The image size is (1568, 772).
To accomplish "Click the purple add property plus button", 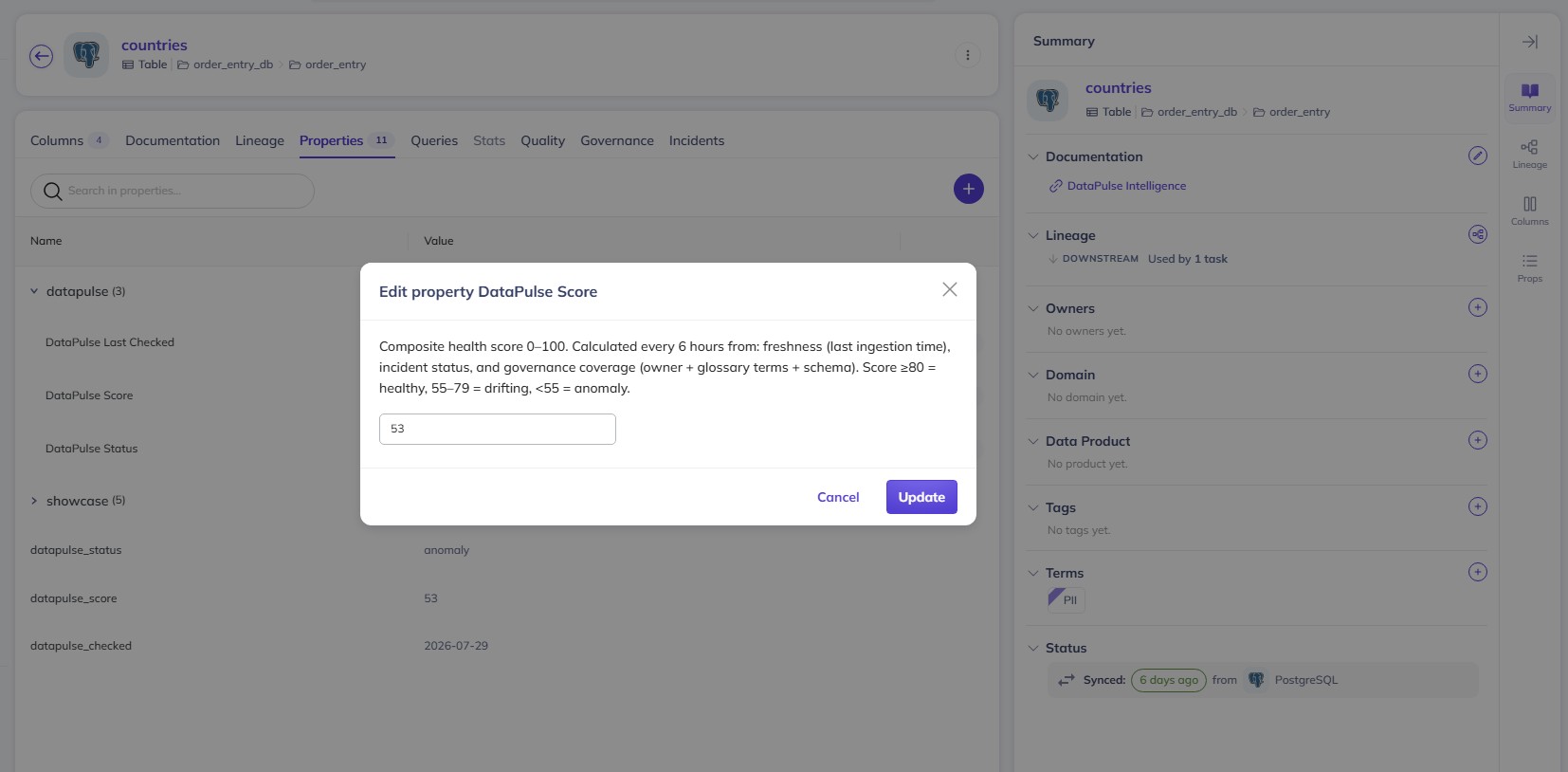I will 968,189.
